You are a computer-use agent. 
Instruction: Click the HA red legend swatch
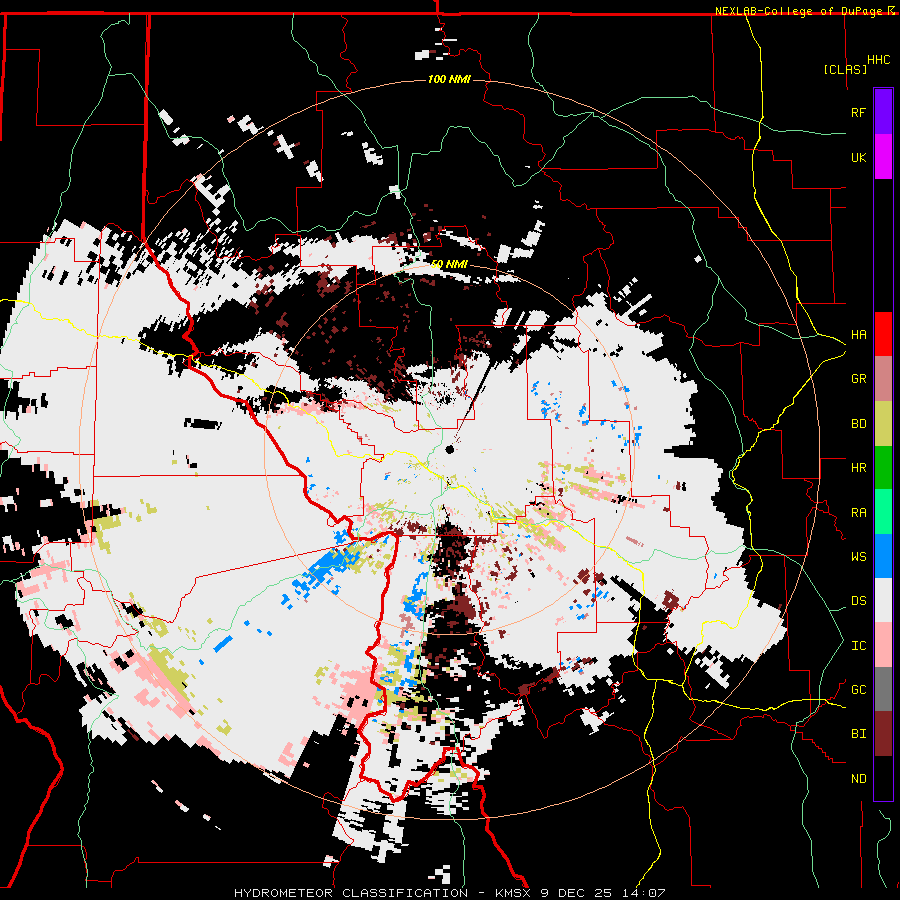coord(883,334)
